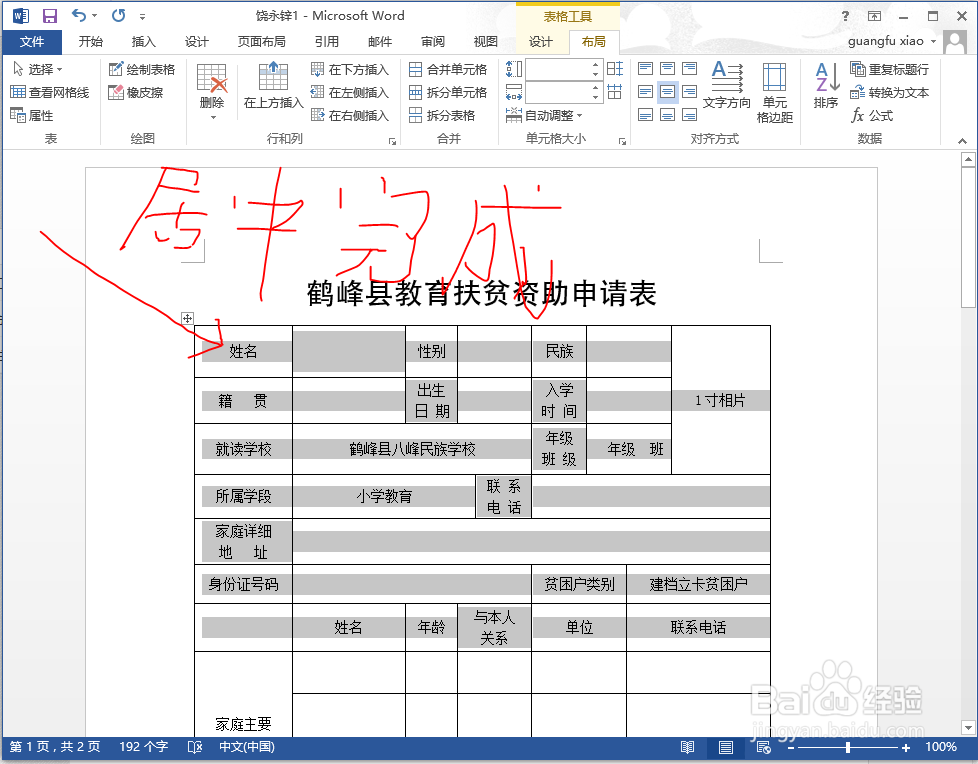The image size is (978, 764).
Task: Click distribute rows evenly icon
Action: [615, 69]
